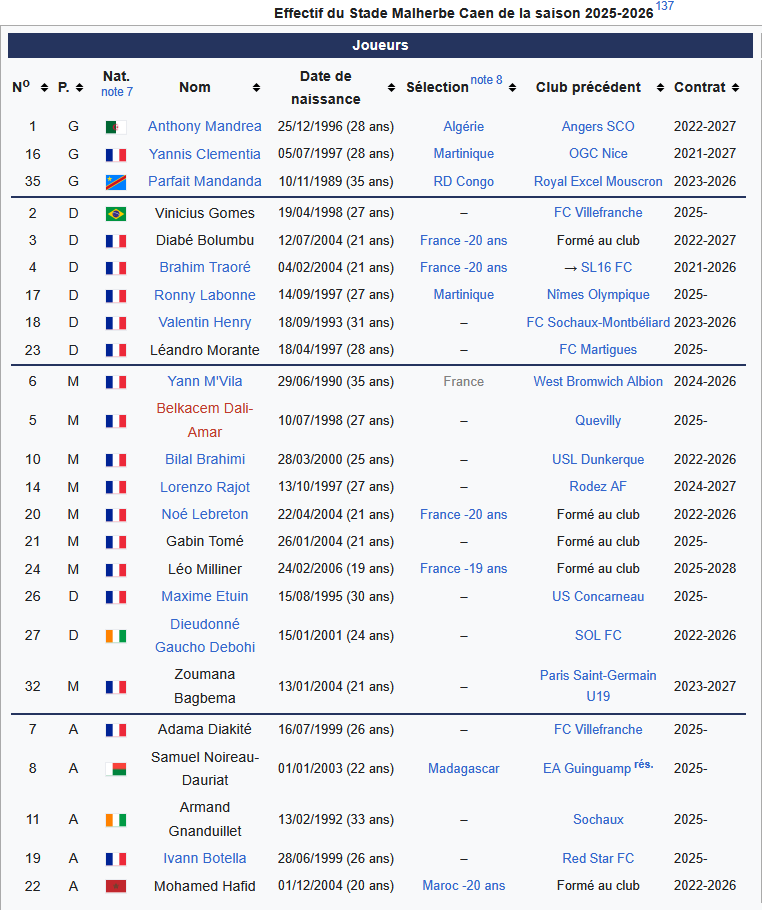This screenshot has height=910, width=762.
Task: Click the DR Congo flag beside Parfait Mandanda
Action: pos(116,182)
